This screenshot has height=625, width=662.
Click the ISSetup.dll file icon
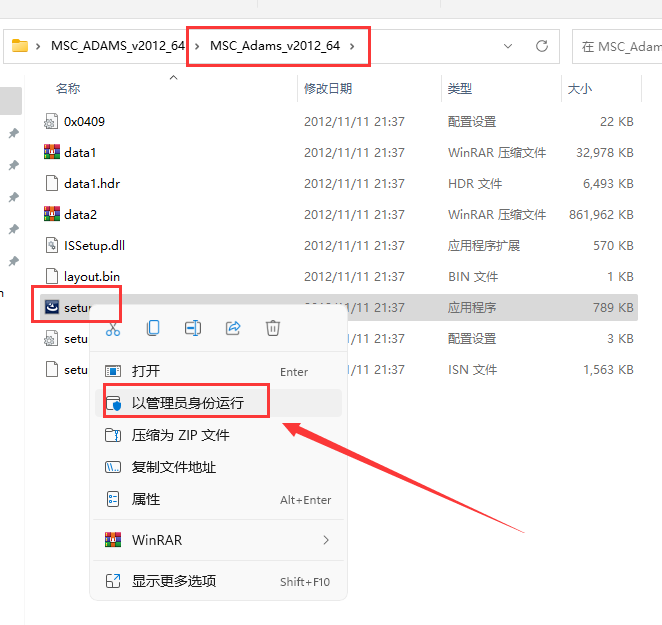pyautogui.click(x=52, y=245)
